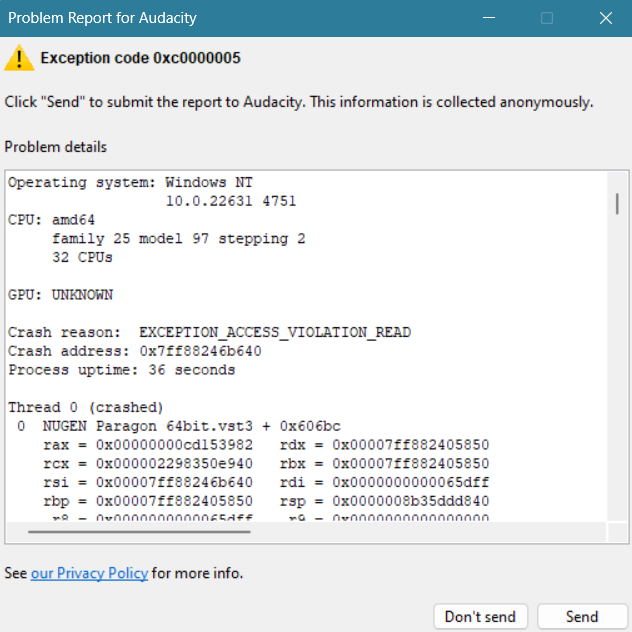Close the Problem Report for Audacity dialog
The image size is (632, 632).
[605, 18]
